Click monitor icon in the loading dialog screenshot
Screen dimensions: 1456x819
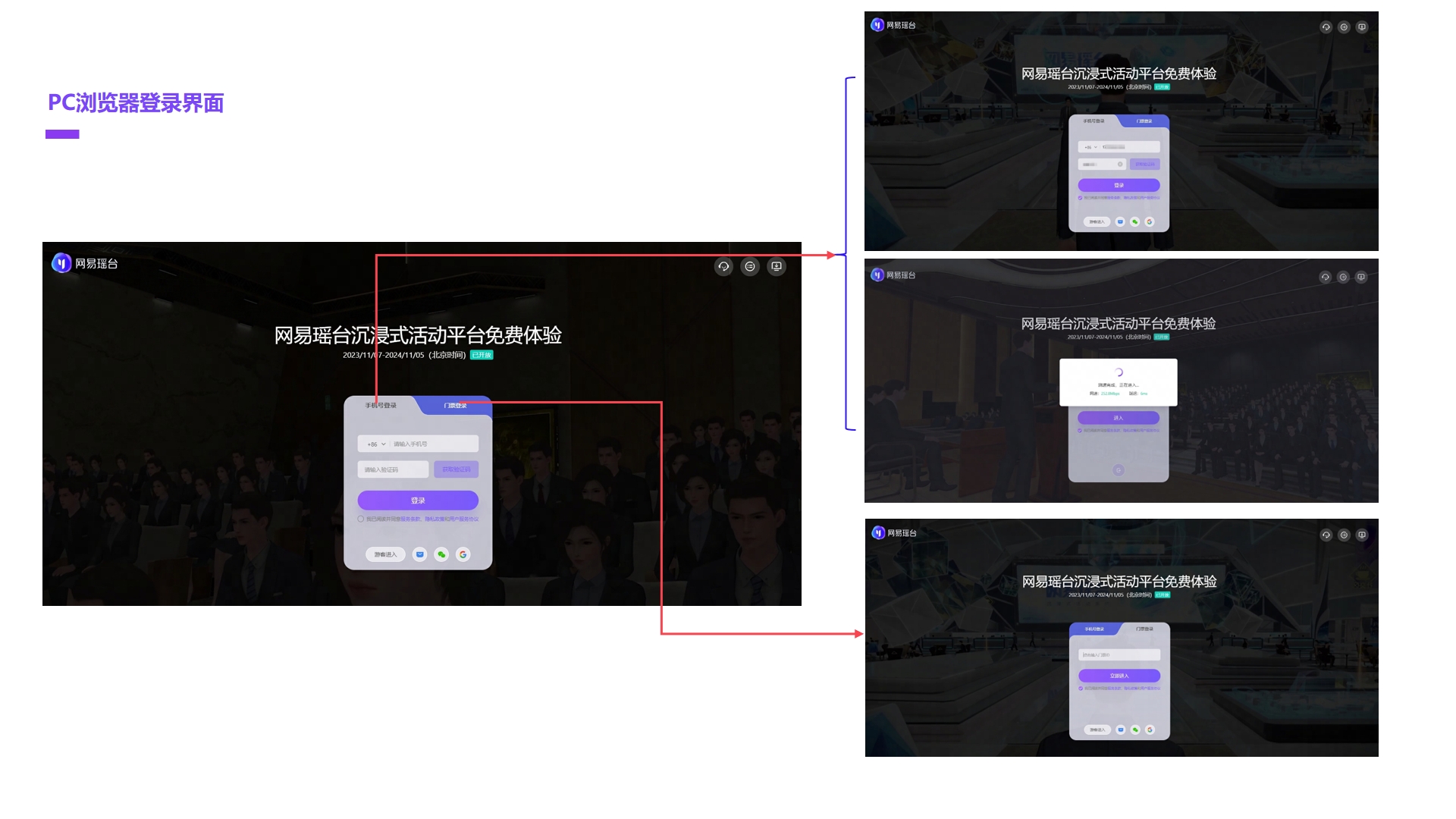coord(1361,277)
